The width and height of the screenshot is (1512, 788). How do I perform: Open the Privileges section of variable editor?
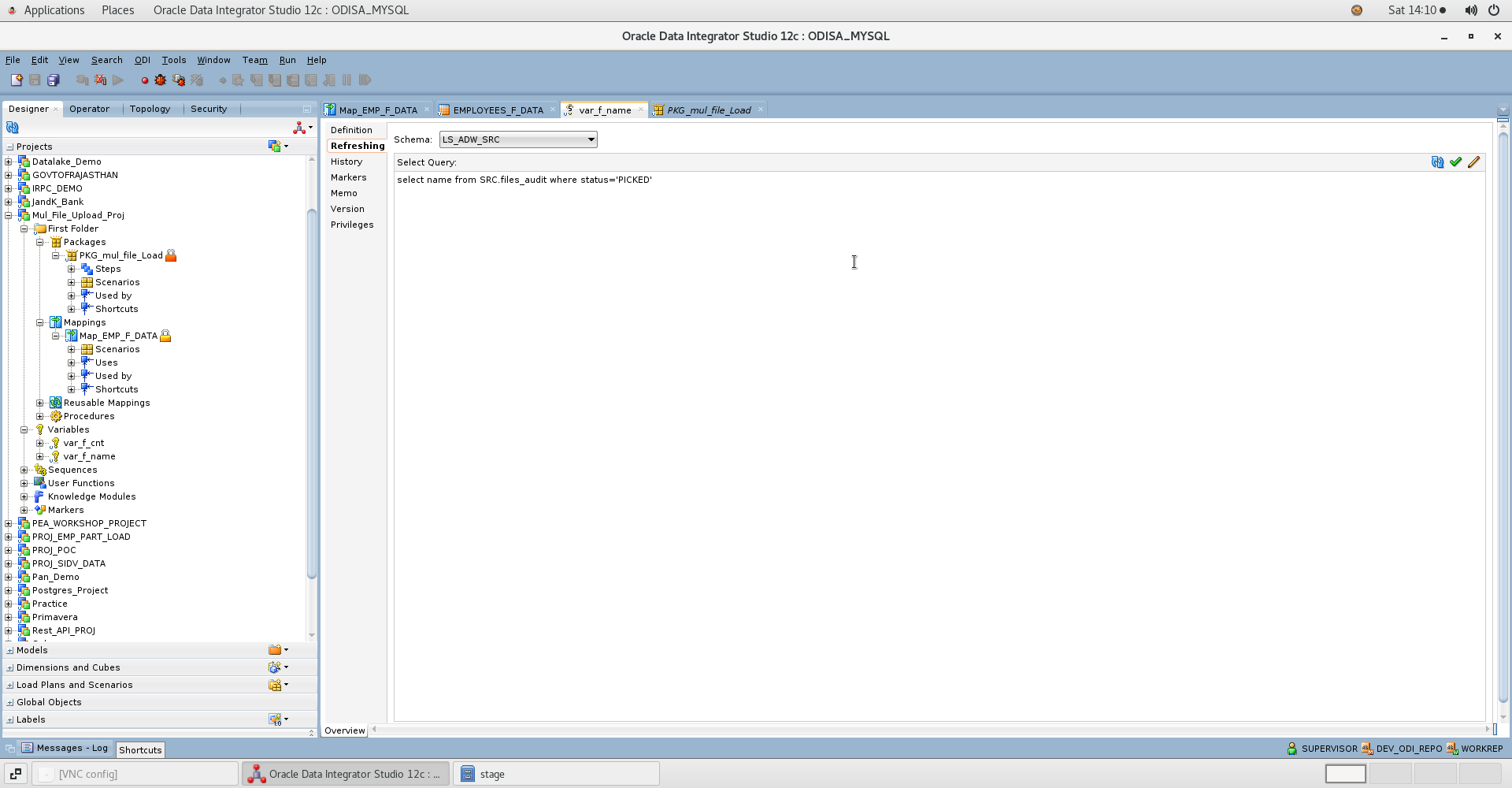click(352, 225)
